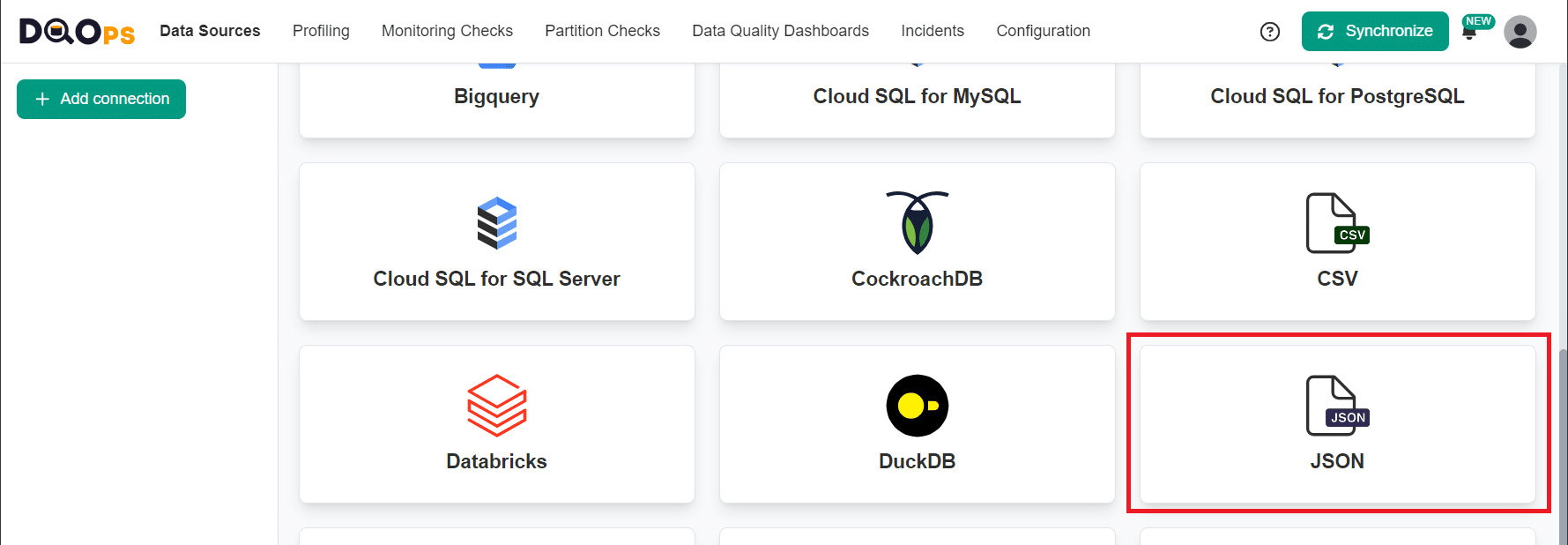Switch to the Profiling tab

tap(321, 31)
